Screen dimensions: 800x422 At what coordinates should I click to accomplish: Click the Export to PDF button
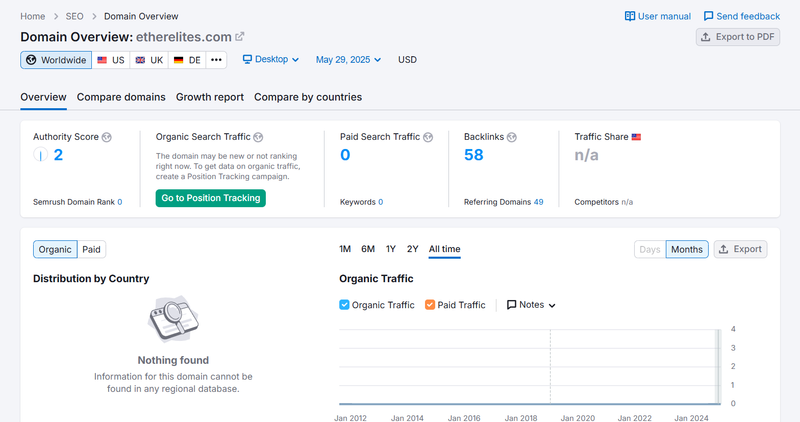[738, 37]
